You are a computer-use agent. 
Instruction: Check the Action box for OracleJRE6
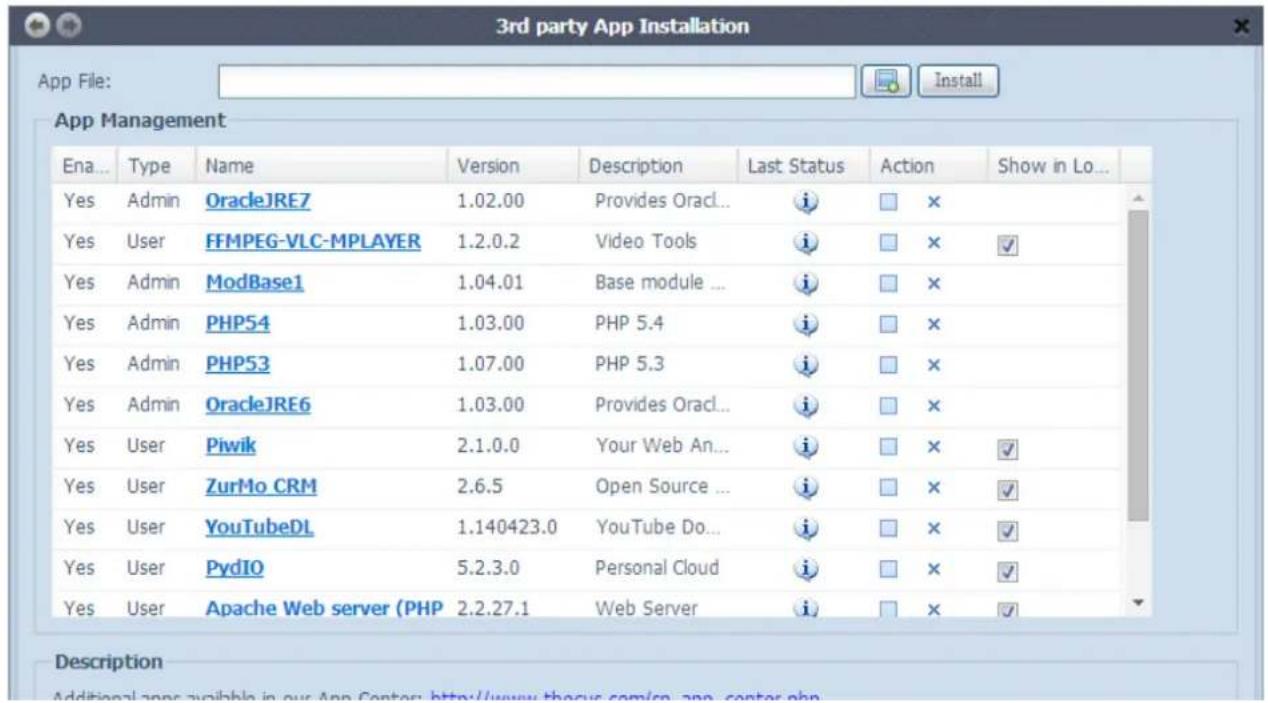[x=888, y=407]
